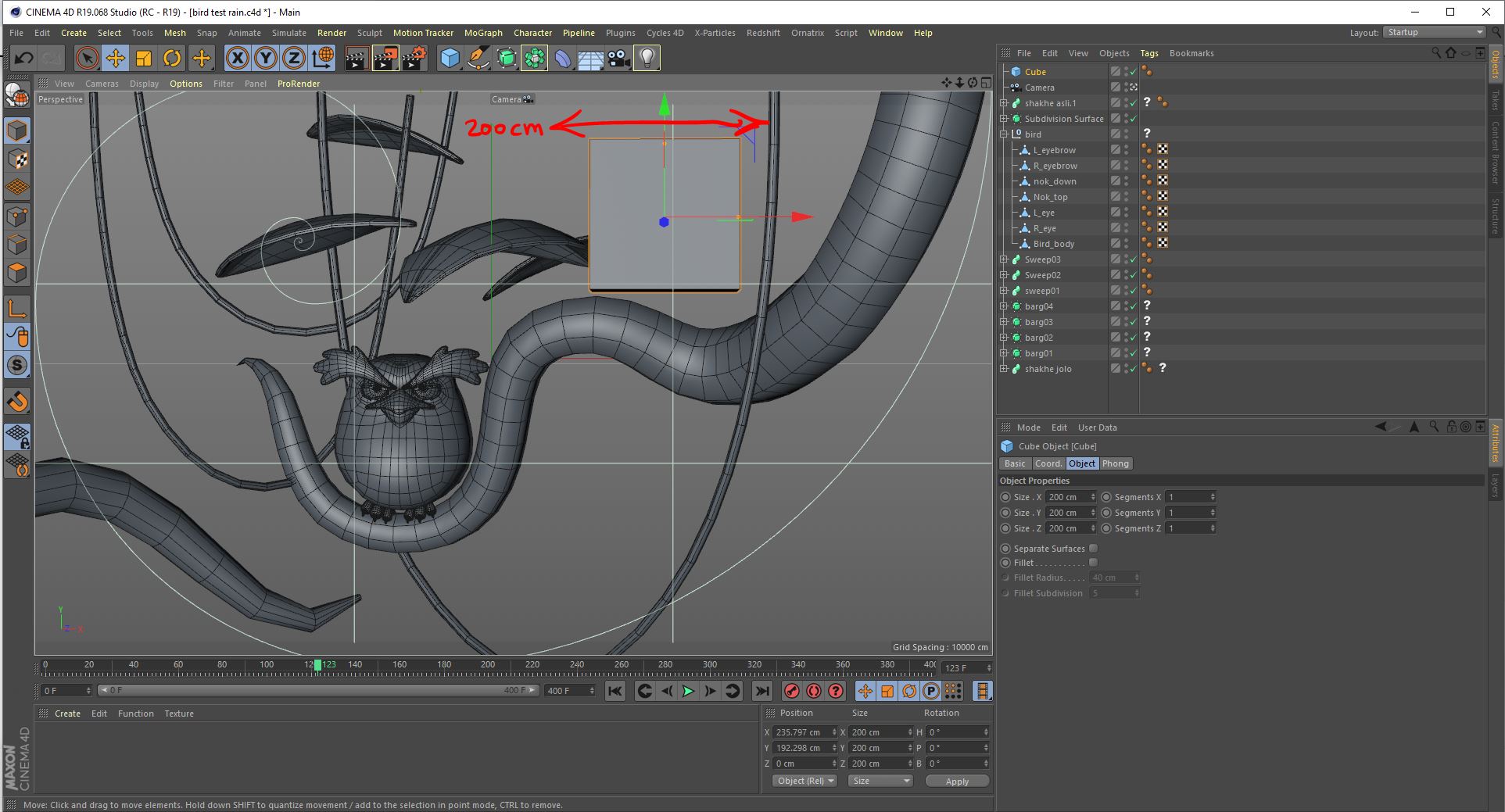This screenshot has width=1505, height=812.
Task: Toggle the X axis lock
Action: tap(238, 58)
